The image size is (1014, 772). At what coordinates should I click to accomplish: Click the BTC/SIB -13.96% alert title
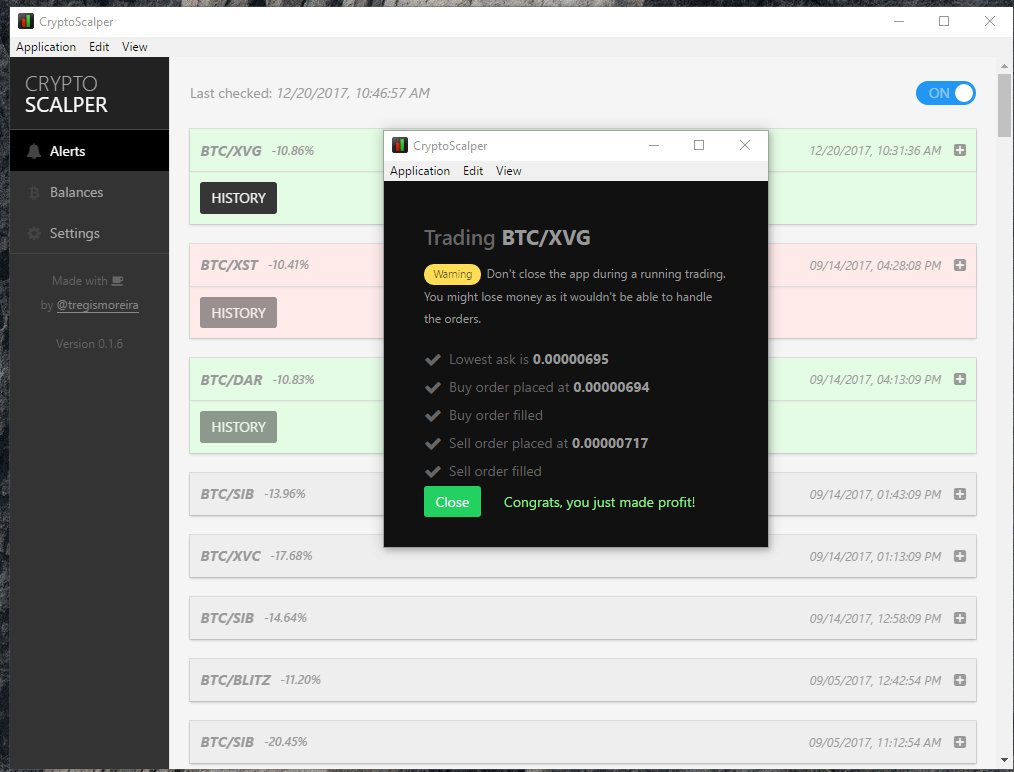click(227, 494)
